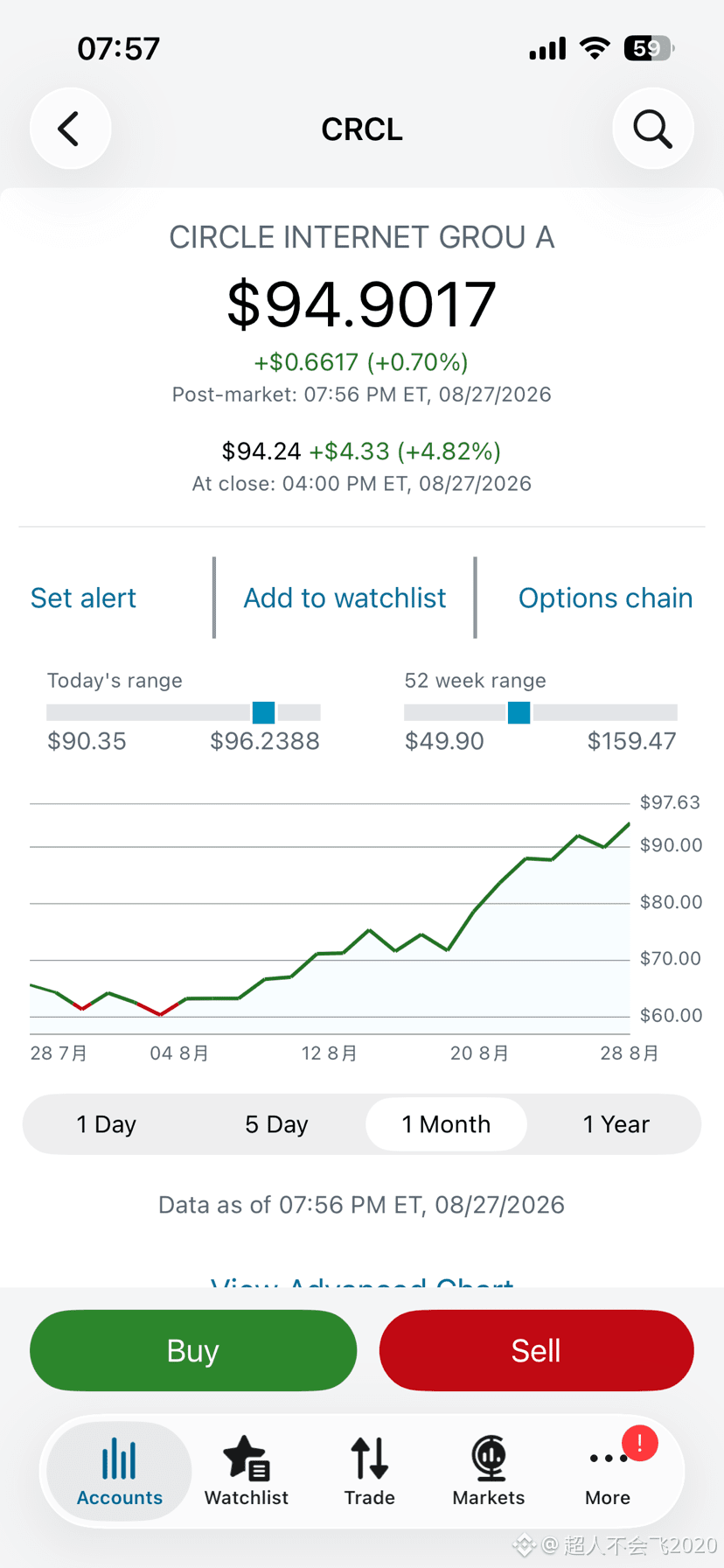
Task: Open the Markets globe icon
Action: pyautogui.click(x=489, y=1459)
